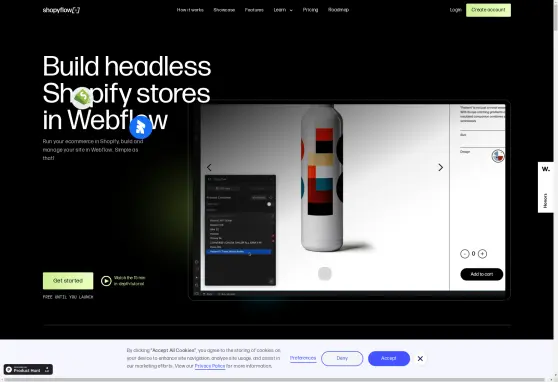Click the blue Webflow badge icon
The height and width of the screenshot is (382, 558).
141,127
